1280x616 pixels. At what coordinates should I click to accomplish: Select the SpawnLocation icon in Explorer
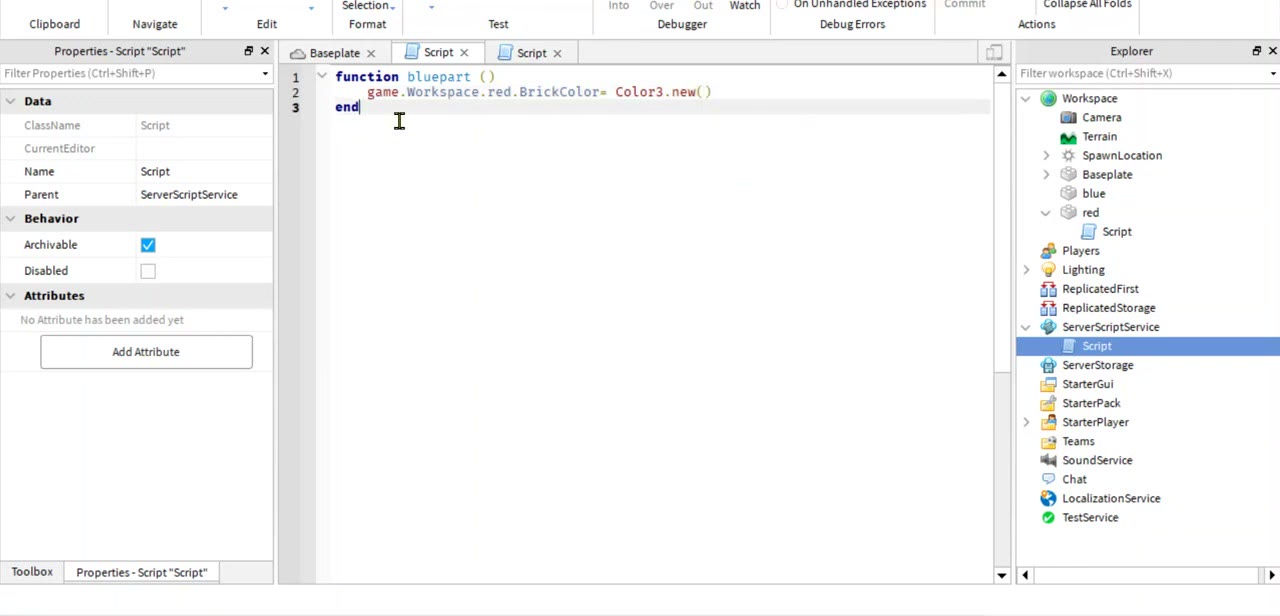coord(1068,156)
